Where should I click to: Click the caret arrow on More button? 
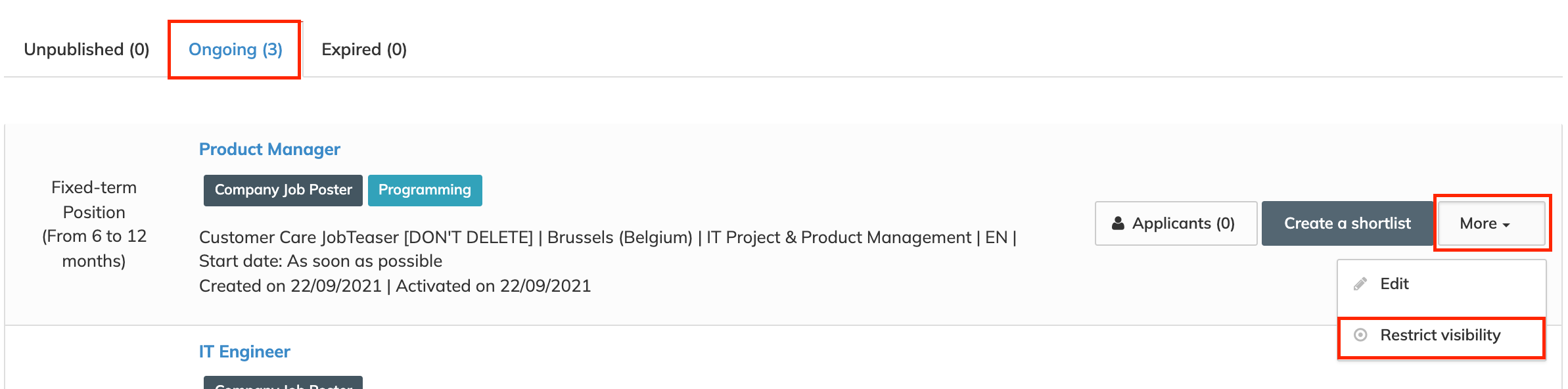click(x=1506, y=225)
